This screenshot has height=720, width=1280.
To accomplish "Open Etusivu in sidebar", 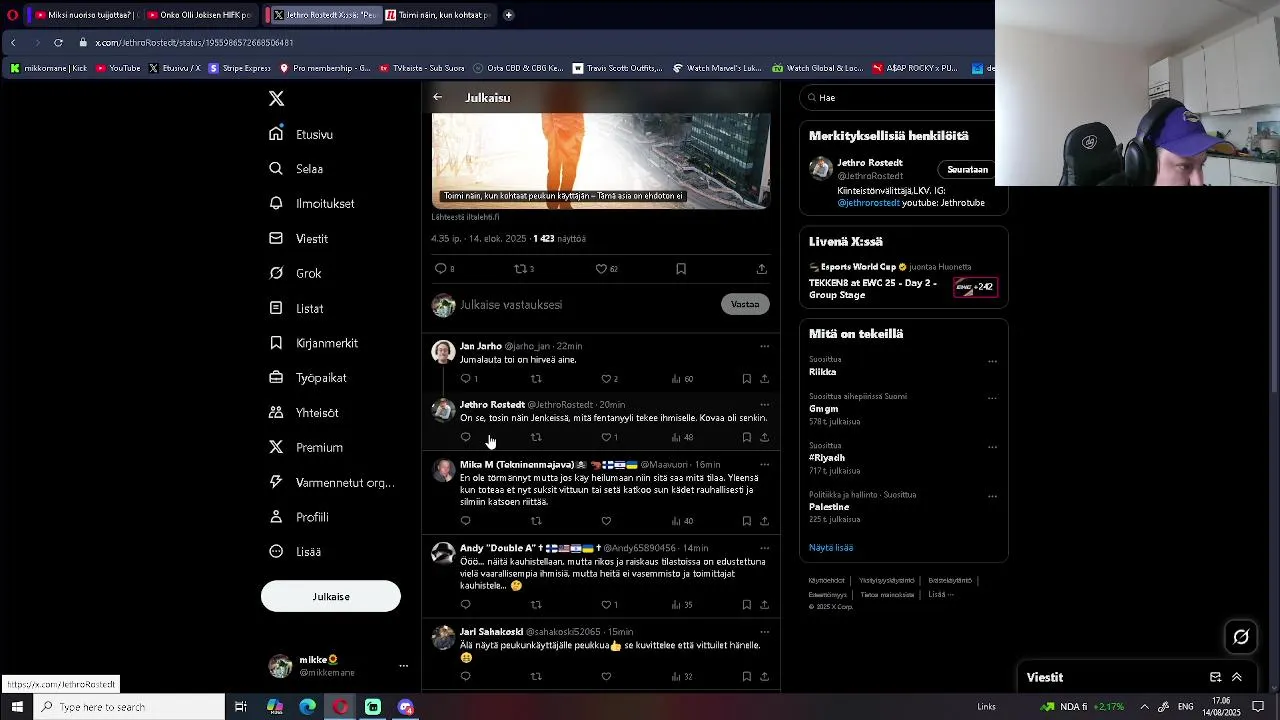I will 301,134.
